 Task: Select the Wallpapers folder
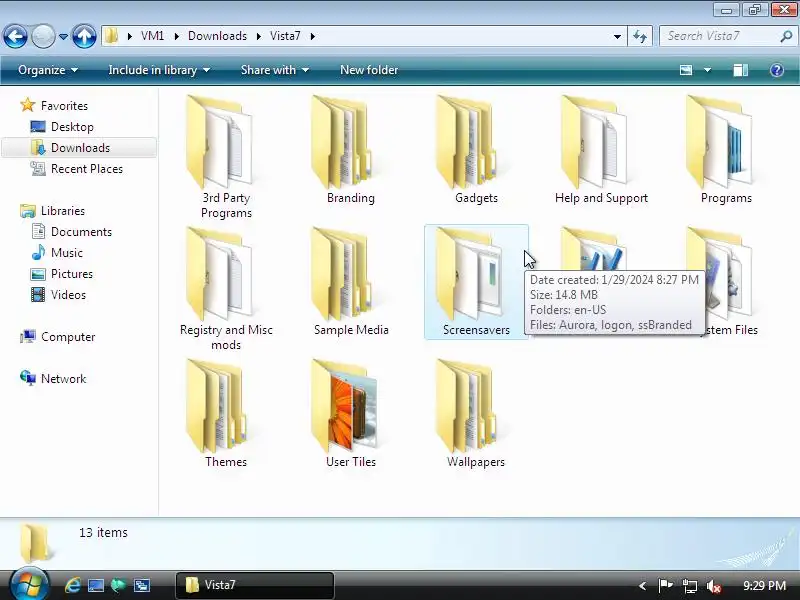click(476, 414)
